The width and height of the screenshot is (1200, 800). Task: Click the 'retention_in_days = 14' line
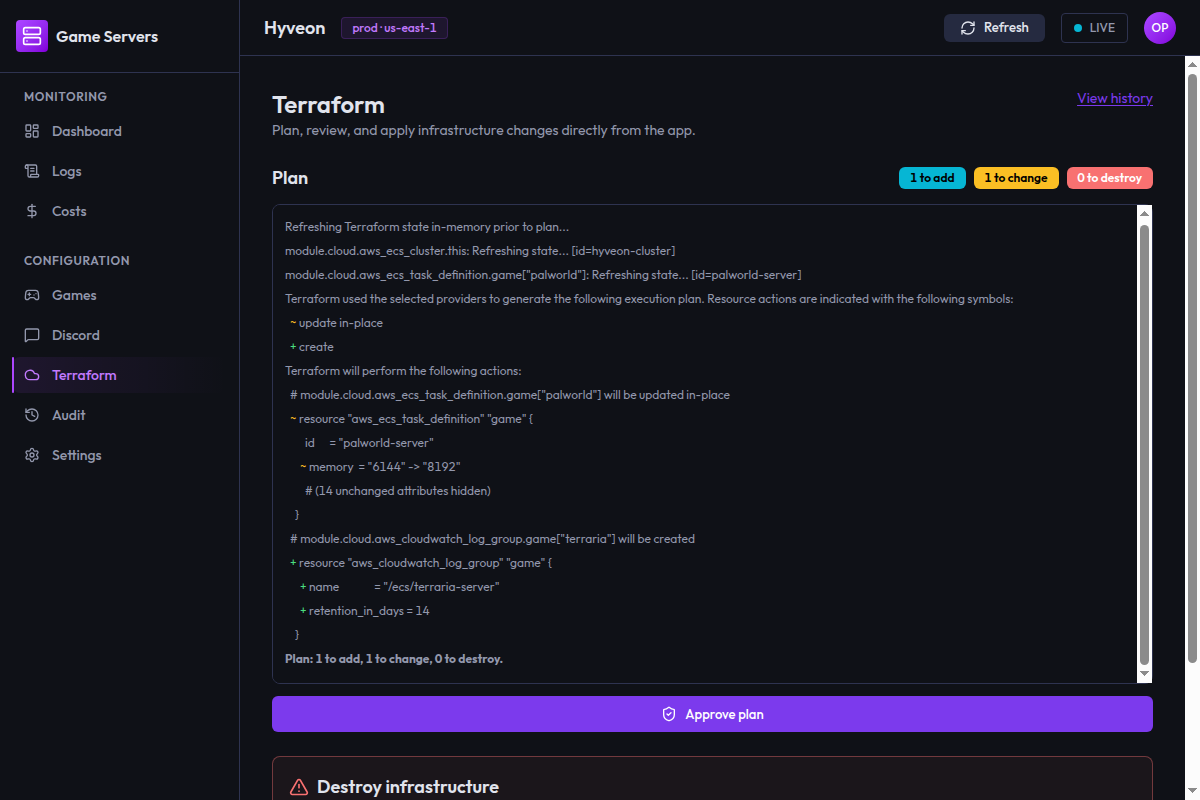pos(365,611)
